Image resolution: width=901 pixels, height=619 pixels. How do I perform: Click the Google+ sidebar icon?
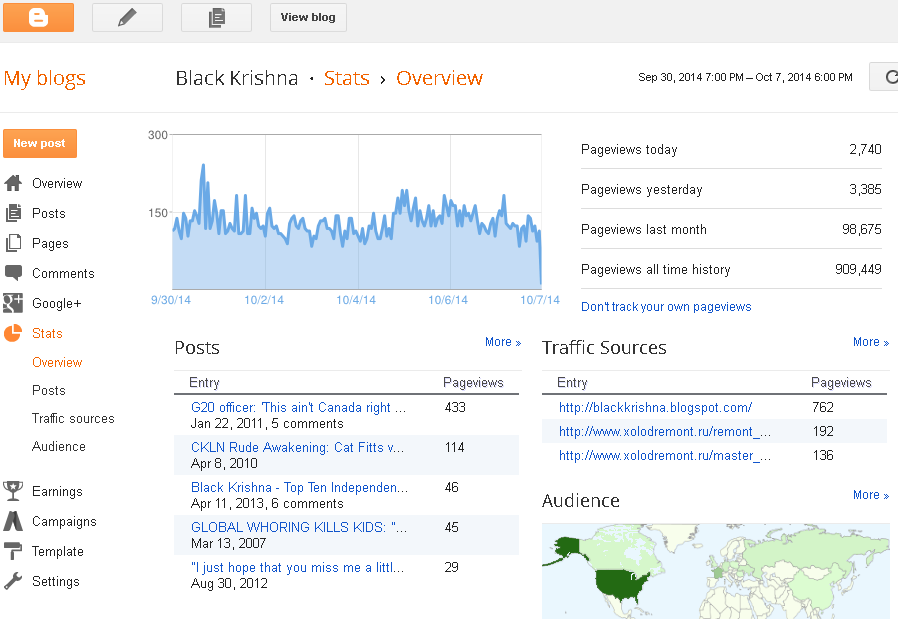click(13, 303)
